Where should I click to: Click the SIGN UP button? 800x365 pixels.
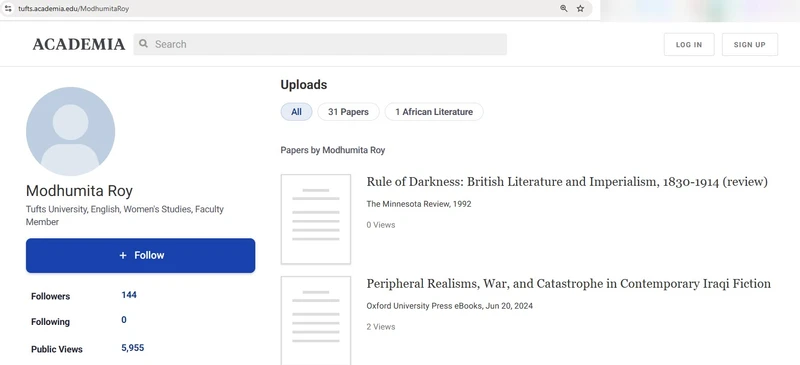coord(749,44)
